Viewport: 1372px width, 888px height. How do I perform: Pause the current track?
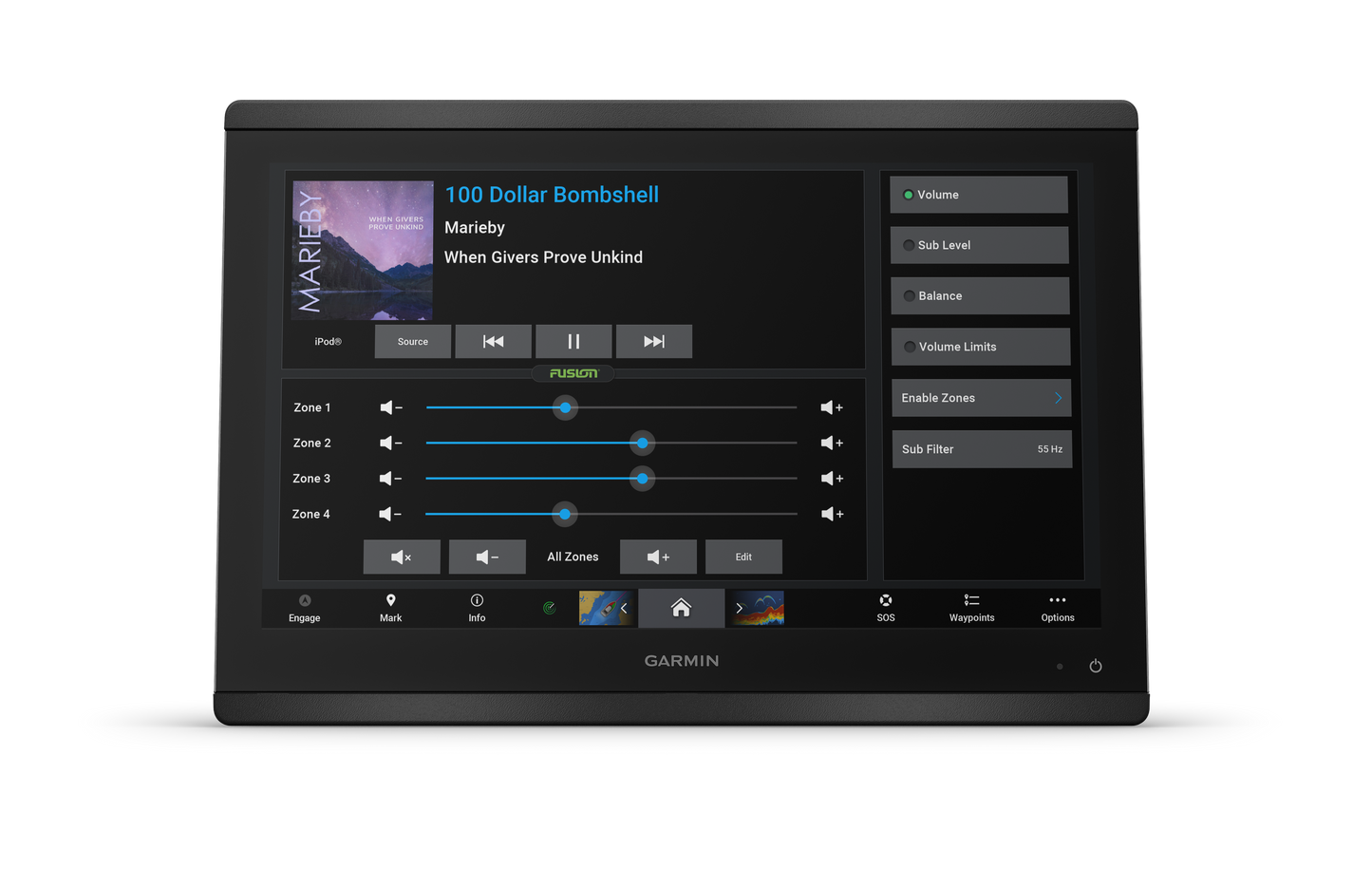coord(573,341)
